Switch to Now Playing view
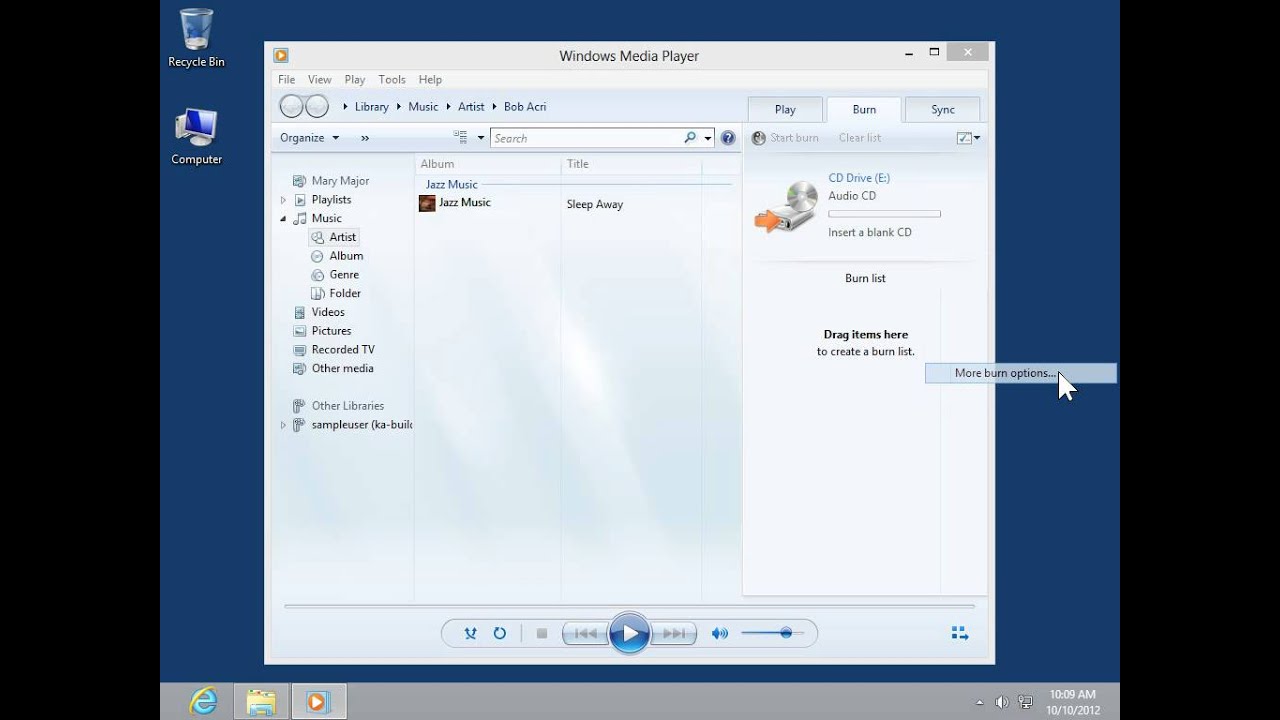 [x=959, y=633]
